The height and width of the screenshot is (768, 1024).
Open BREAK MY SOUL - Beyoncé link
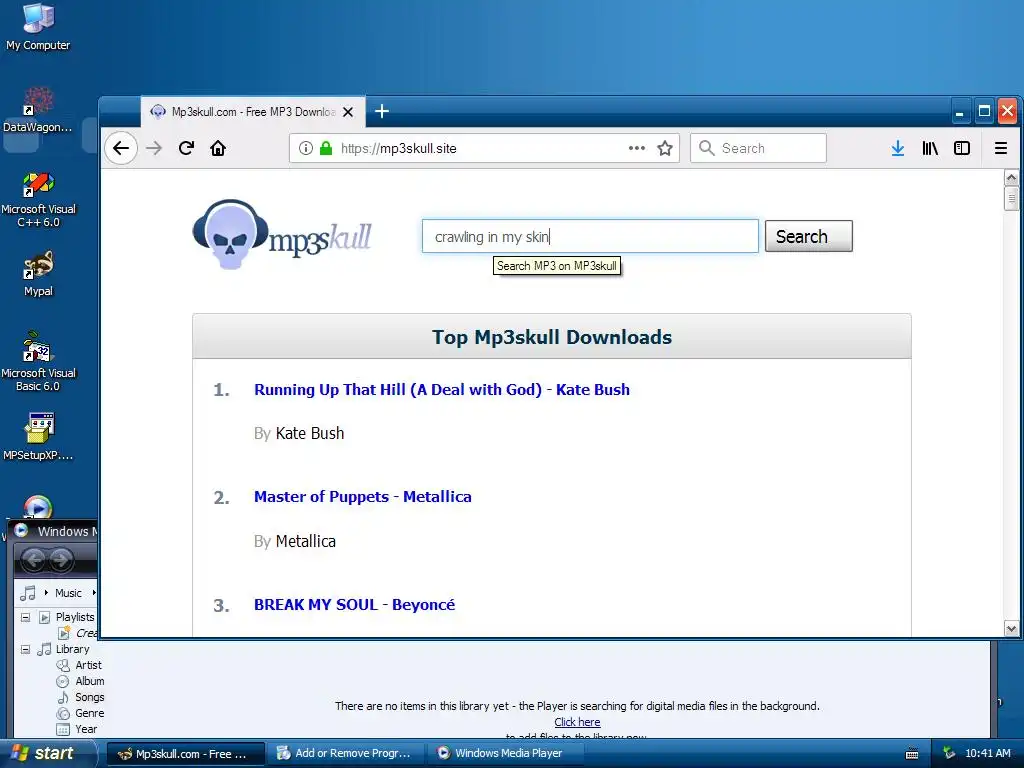tap(355, 605)
